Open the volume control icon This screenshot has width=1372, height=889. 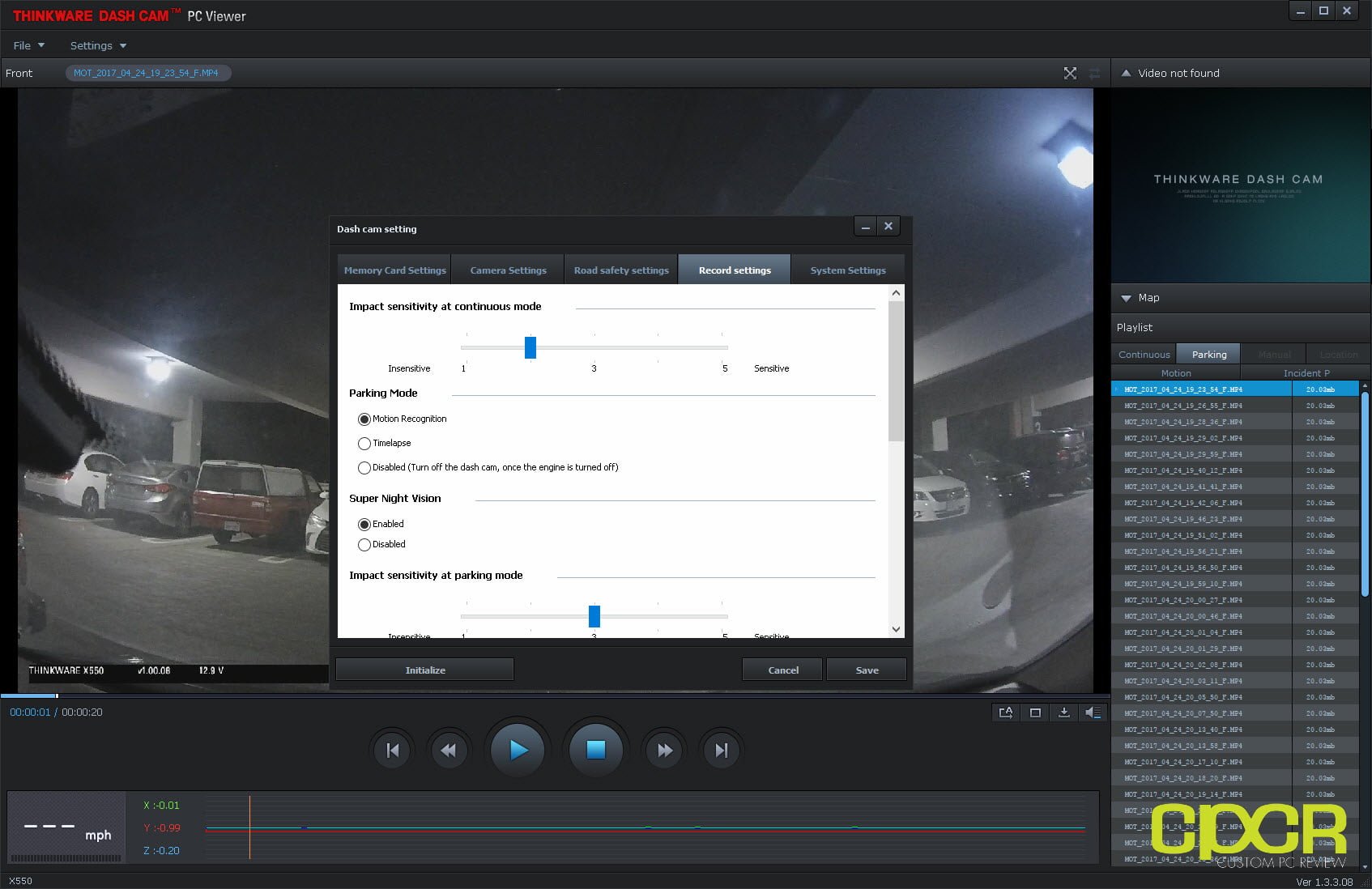point(1093,712)
